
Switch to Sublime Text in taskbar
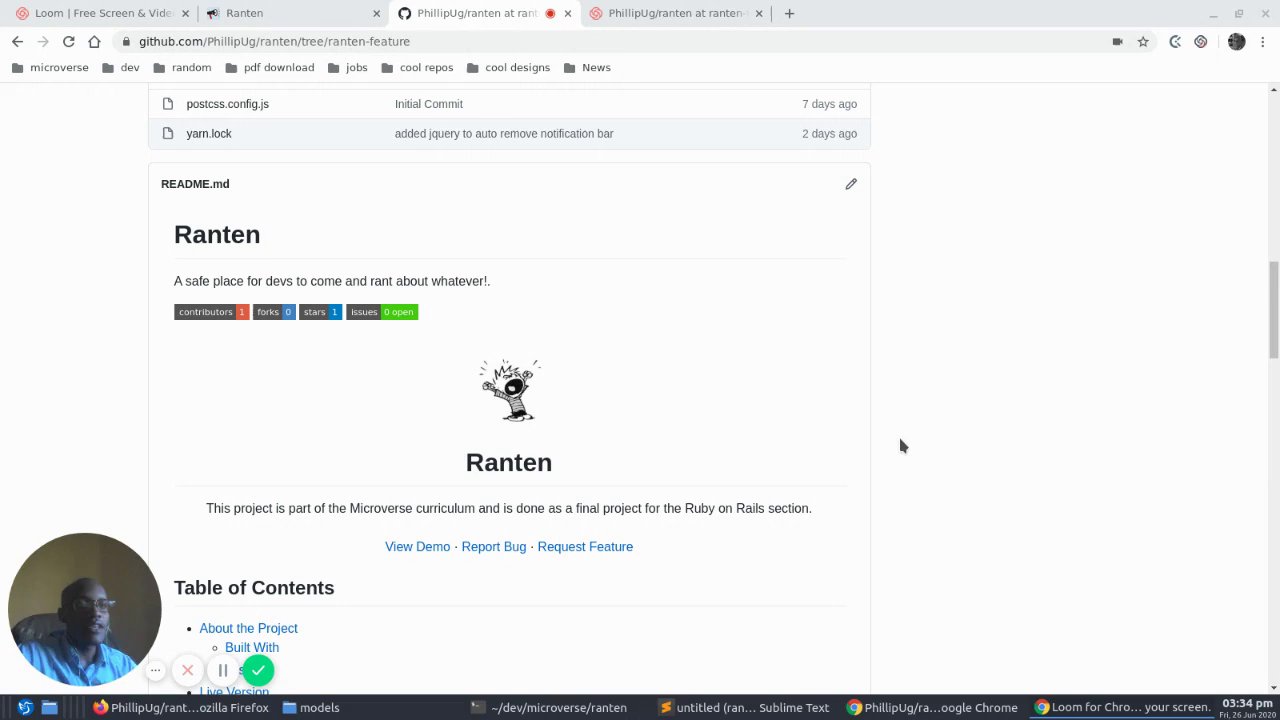(x=744, y=707)
